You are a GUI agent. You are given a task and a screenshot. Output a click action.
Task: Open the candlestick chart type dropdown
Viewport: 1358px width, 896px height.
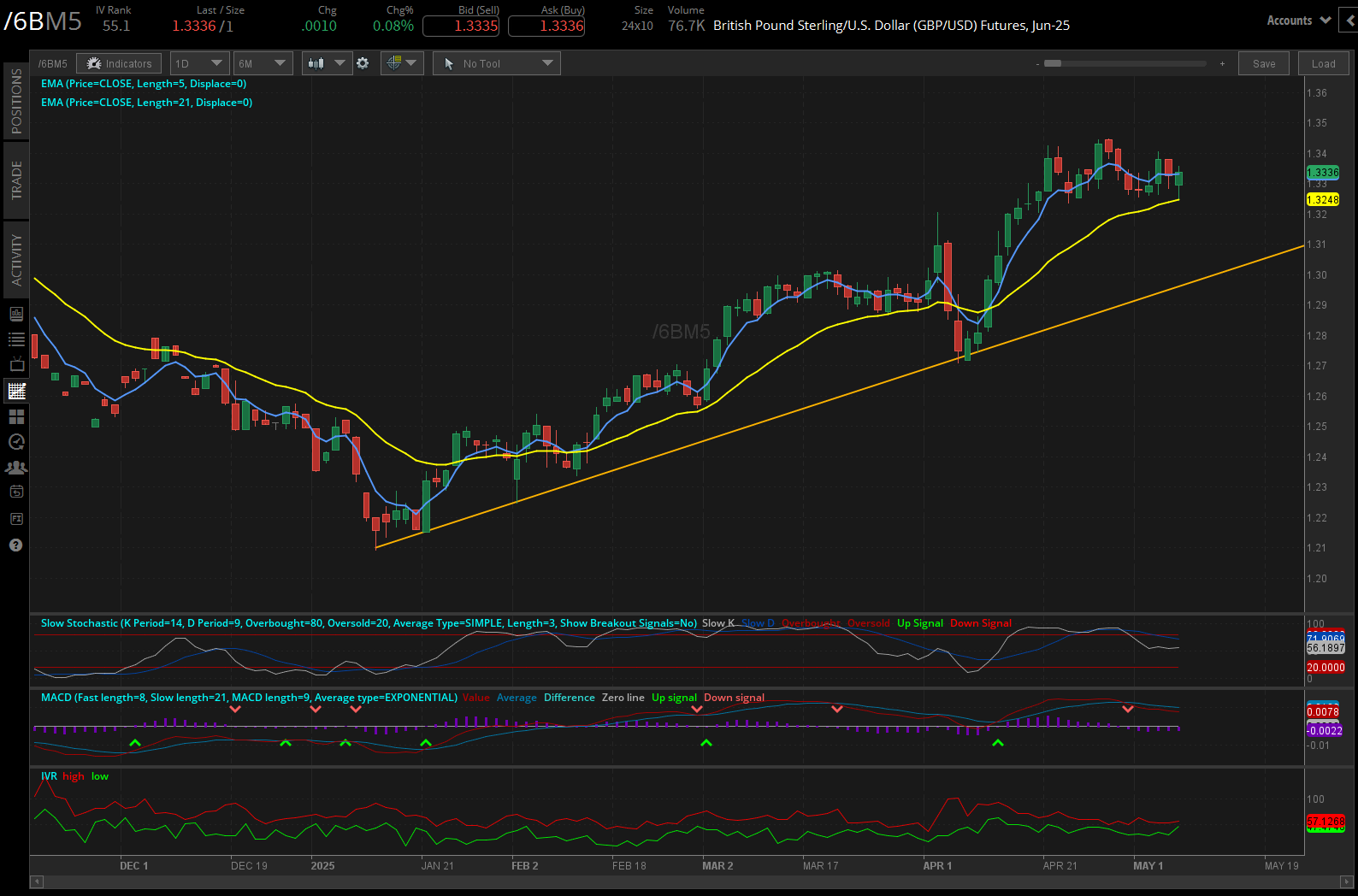328,63
